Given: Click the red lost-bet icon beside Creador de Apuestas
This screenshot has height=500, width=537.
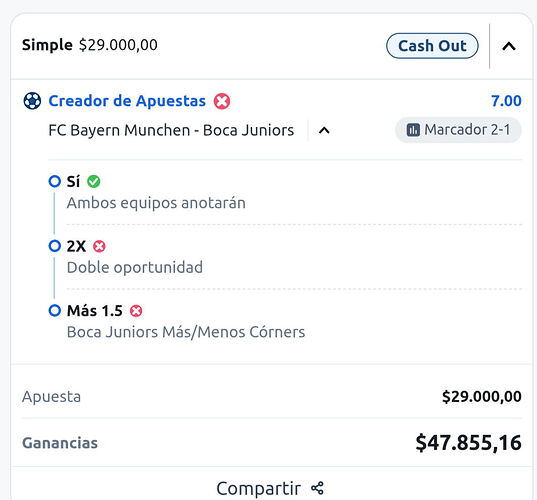Looking at the screenshot, I should click(222, 101).
